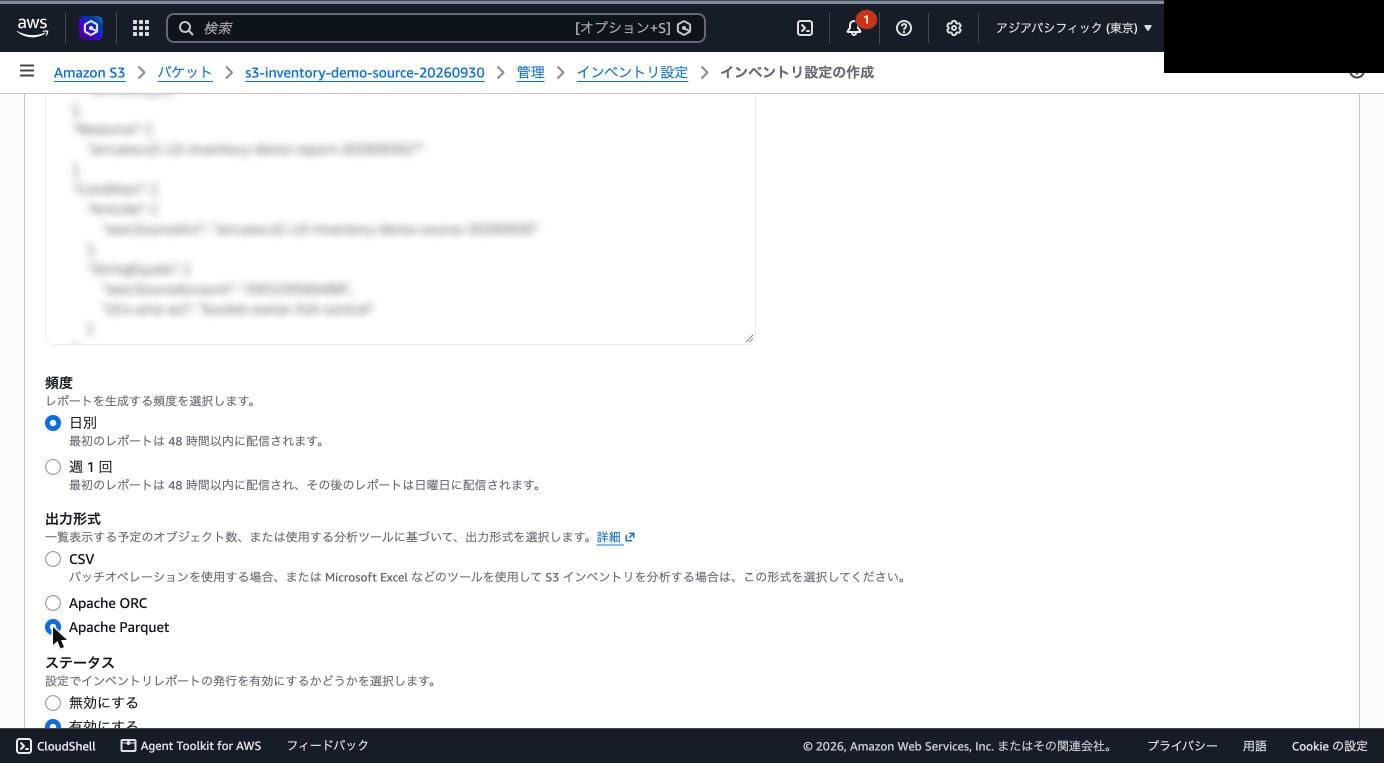Click the 出力形式 heading text
Viewport: 1384px width, 763px height.
pyautogui.click(x=73, y=519)
